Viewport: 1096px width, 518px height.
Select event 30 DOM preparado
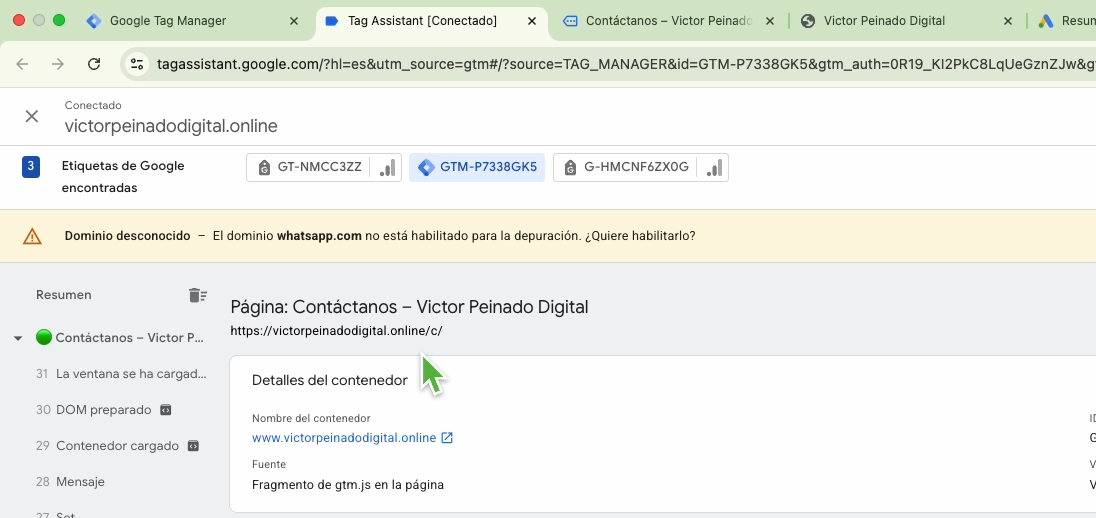pyautogui.click(x=94, y=410)
